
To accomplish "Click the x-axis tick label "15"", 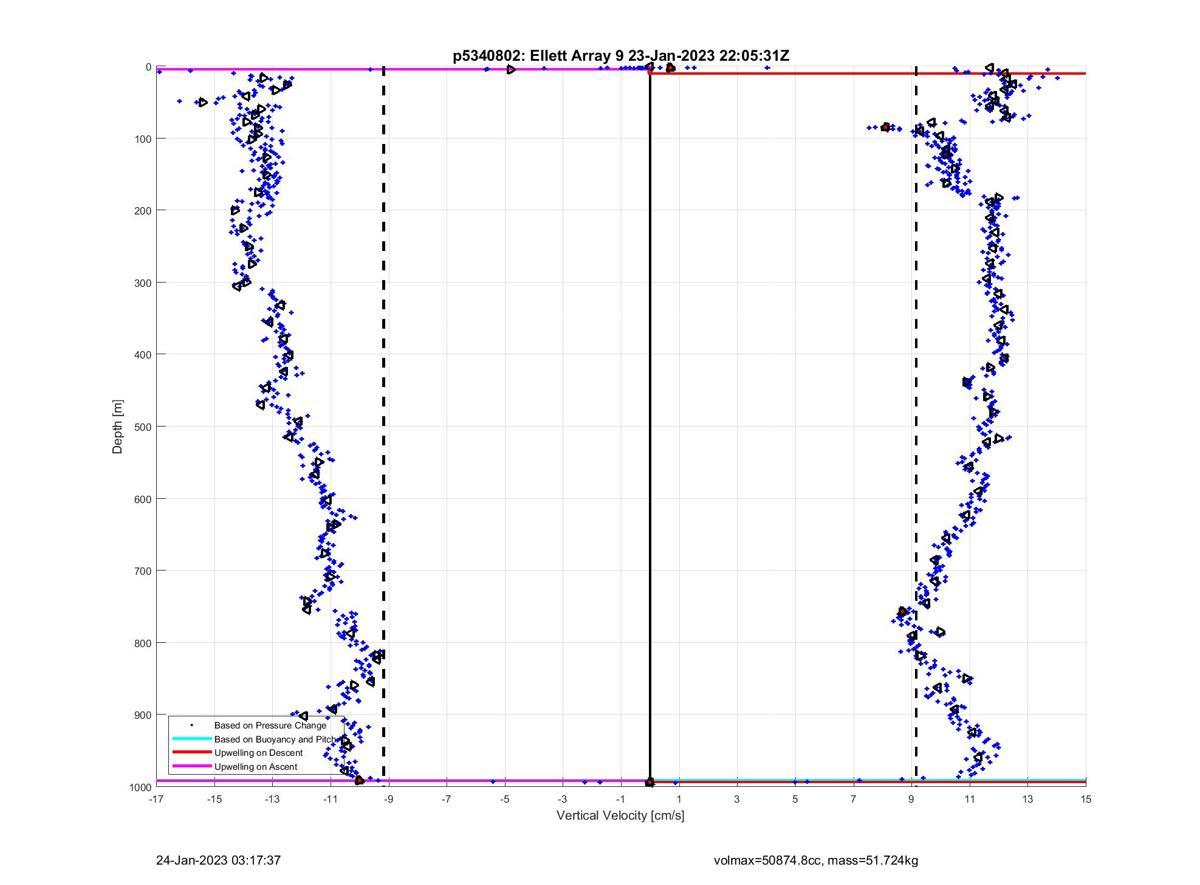I will [x=1086, y=799].
